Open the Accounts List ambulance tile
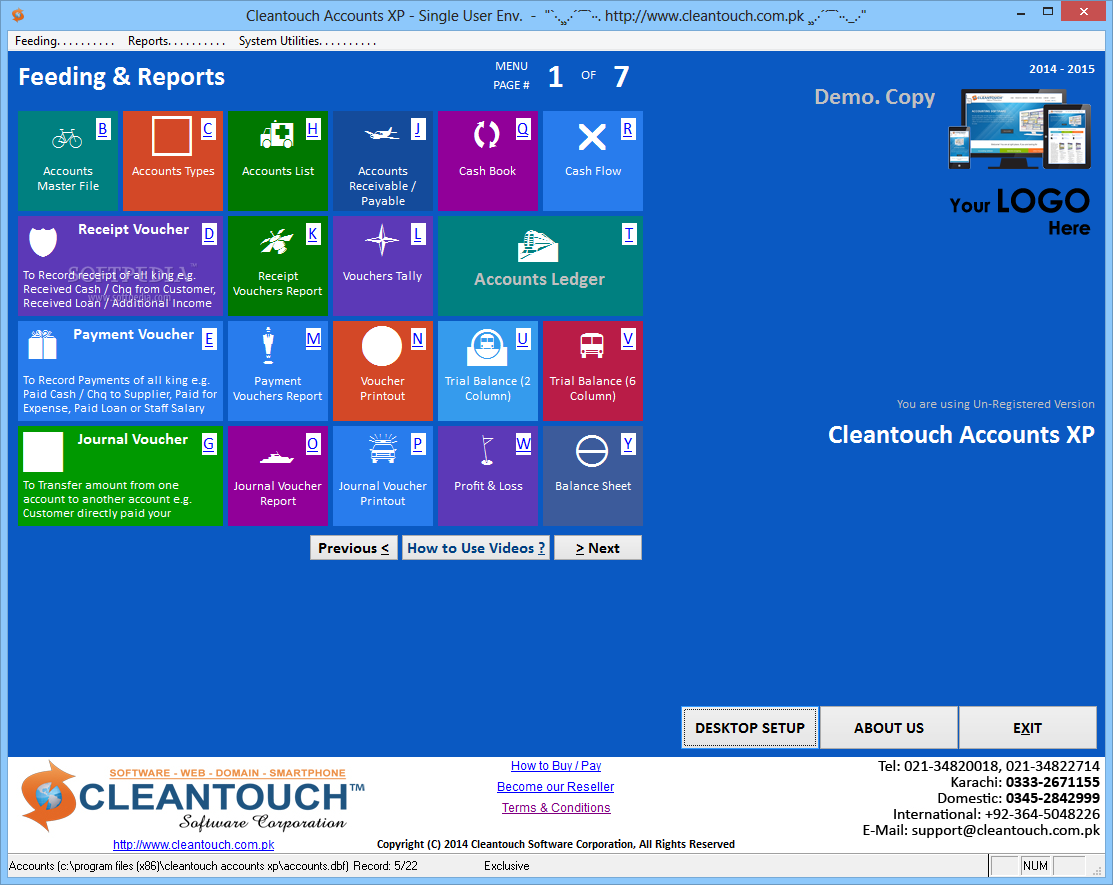1113x885 pixels. (x=278, y=160)
